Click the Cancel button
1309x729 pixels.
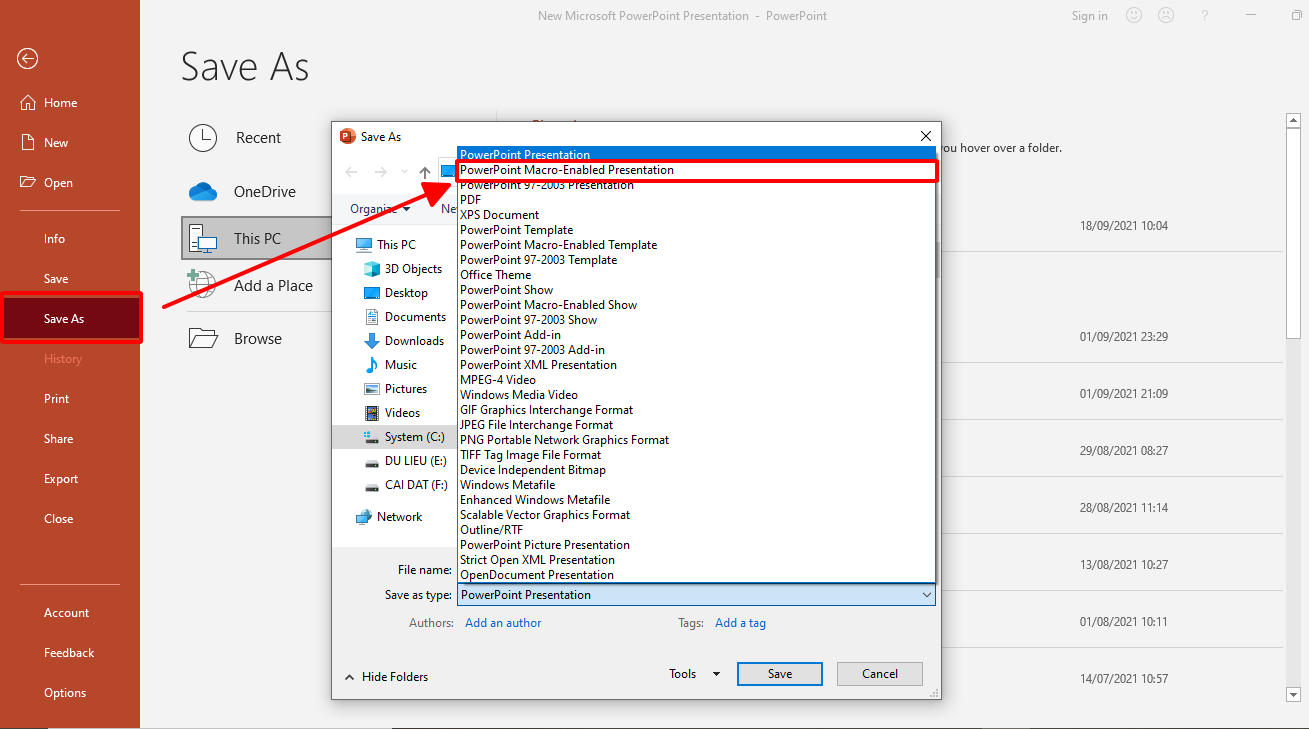[x=880, y=674]
